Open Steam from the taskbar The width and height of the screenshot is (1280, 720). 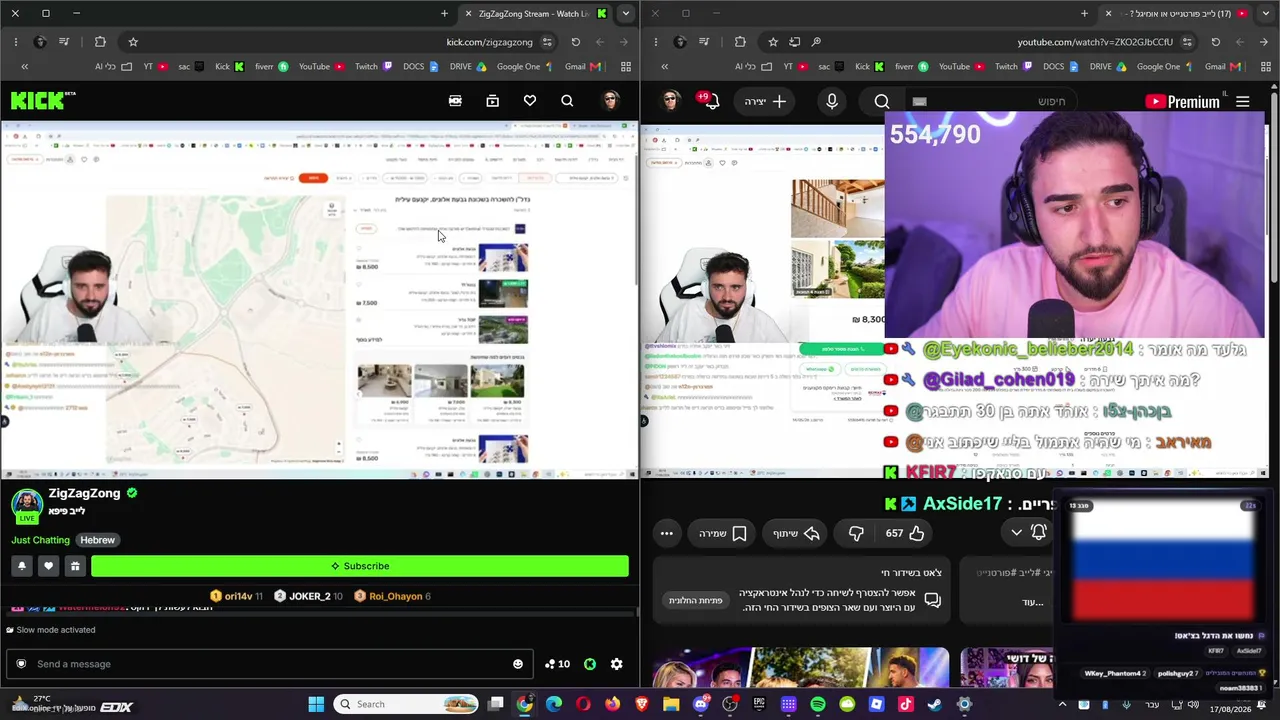pos(935,704)
